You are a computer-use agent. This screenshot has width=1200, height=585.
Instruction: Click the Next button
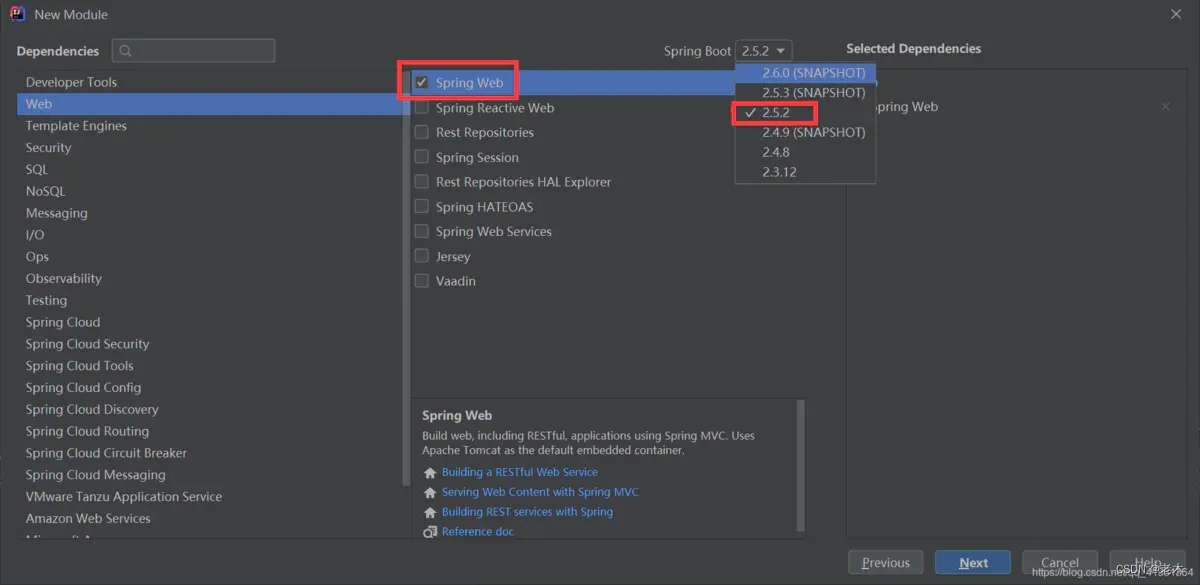pyautogui.click(x=973, y=563)
